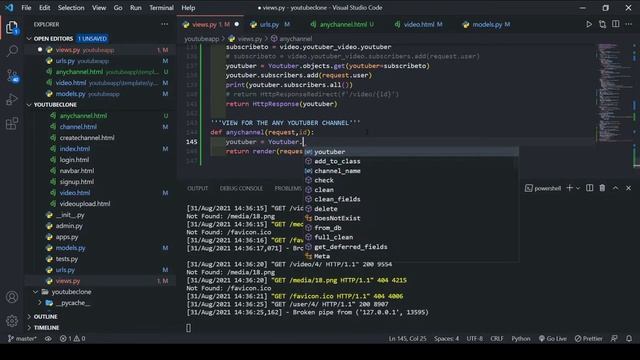Open the File menu
Viewport: 640px width, 360px height.
(26, 8)
